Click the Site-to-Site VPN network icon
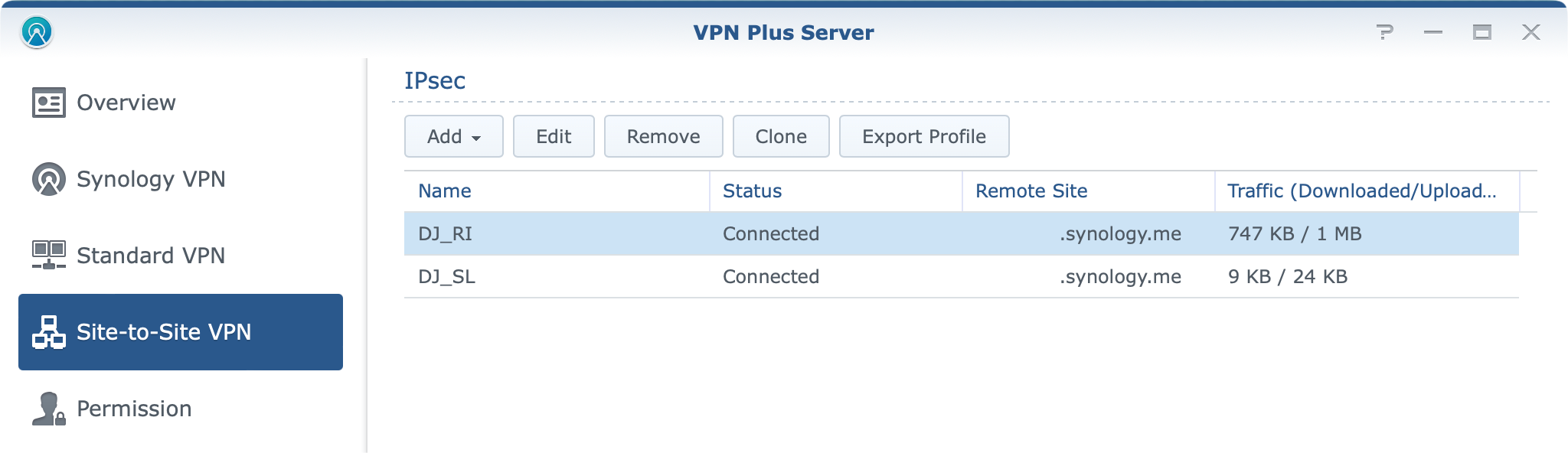The height and width of the screenshot is (453, 1568). pos(49,332)
